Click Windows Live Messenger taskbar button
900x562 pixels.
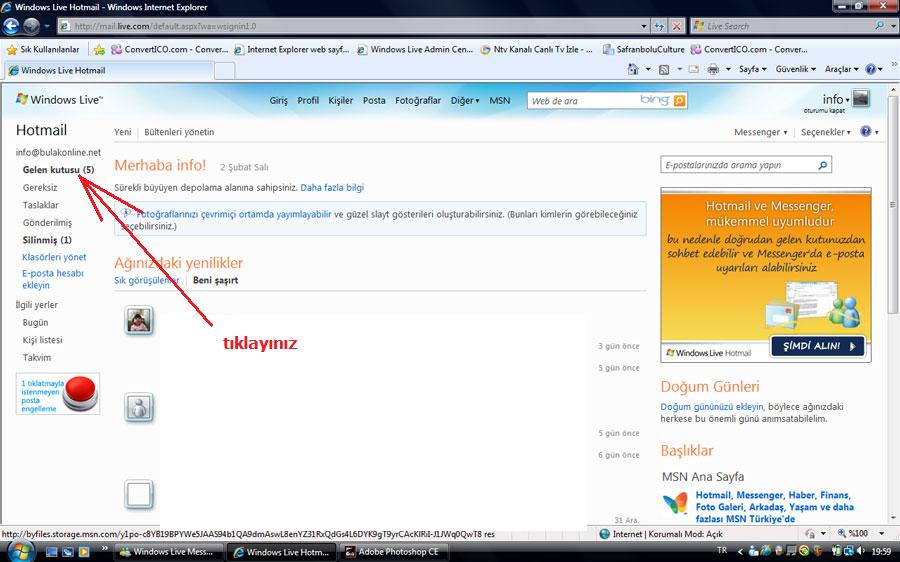168,552
